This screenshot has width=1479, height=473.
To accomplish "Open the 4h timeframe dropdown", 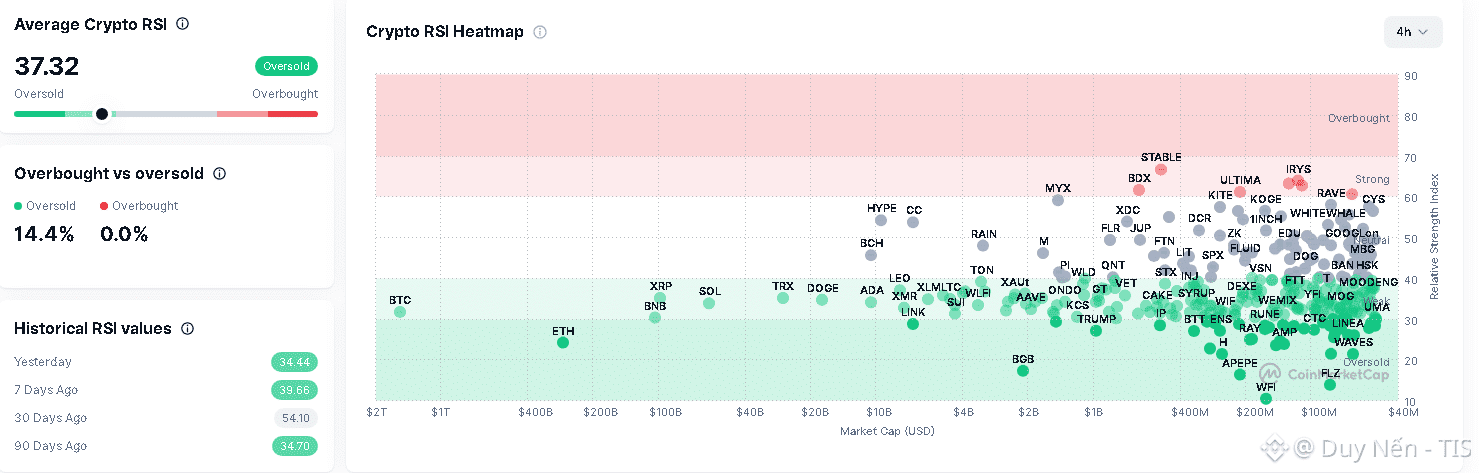I will pos(1413,32).
